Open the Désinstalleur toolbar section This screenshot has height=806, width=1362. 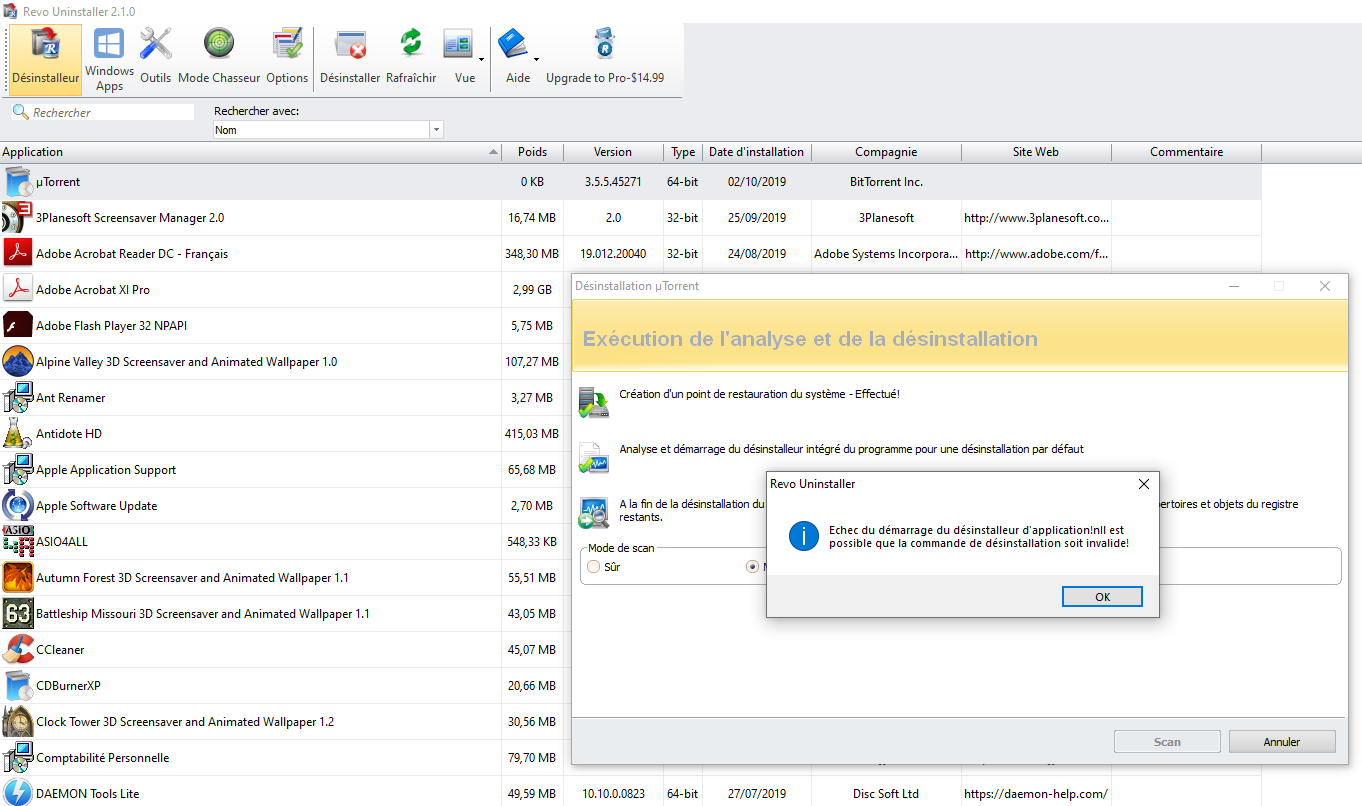[45, 59]
